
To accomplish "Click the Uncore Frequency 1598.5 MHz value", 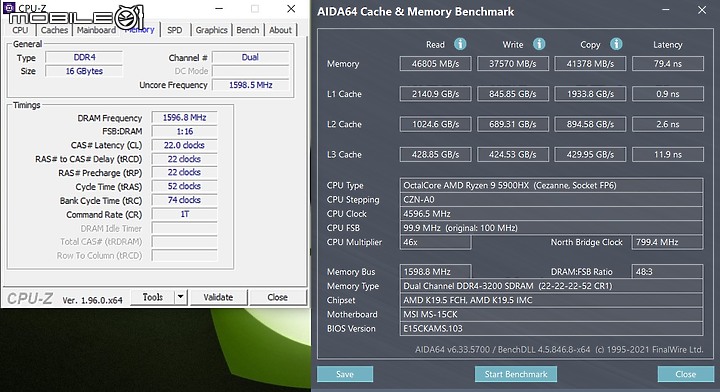I will [250, 85].
